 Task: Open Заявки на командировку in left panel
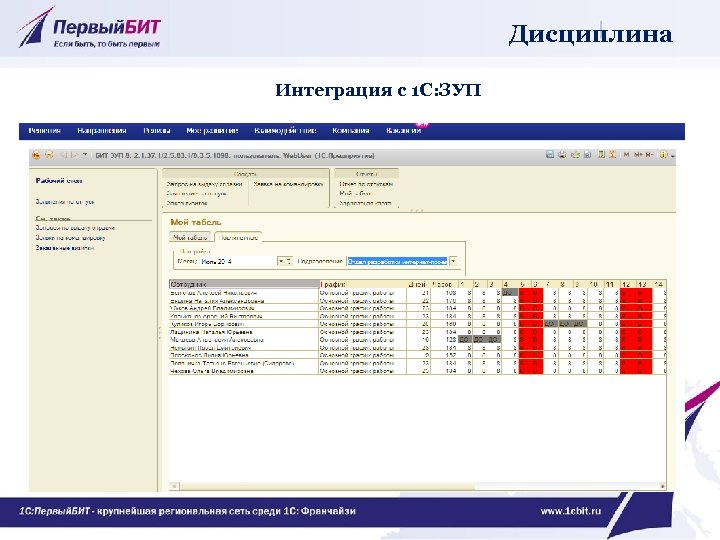70,238
